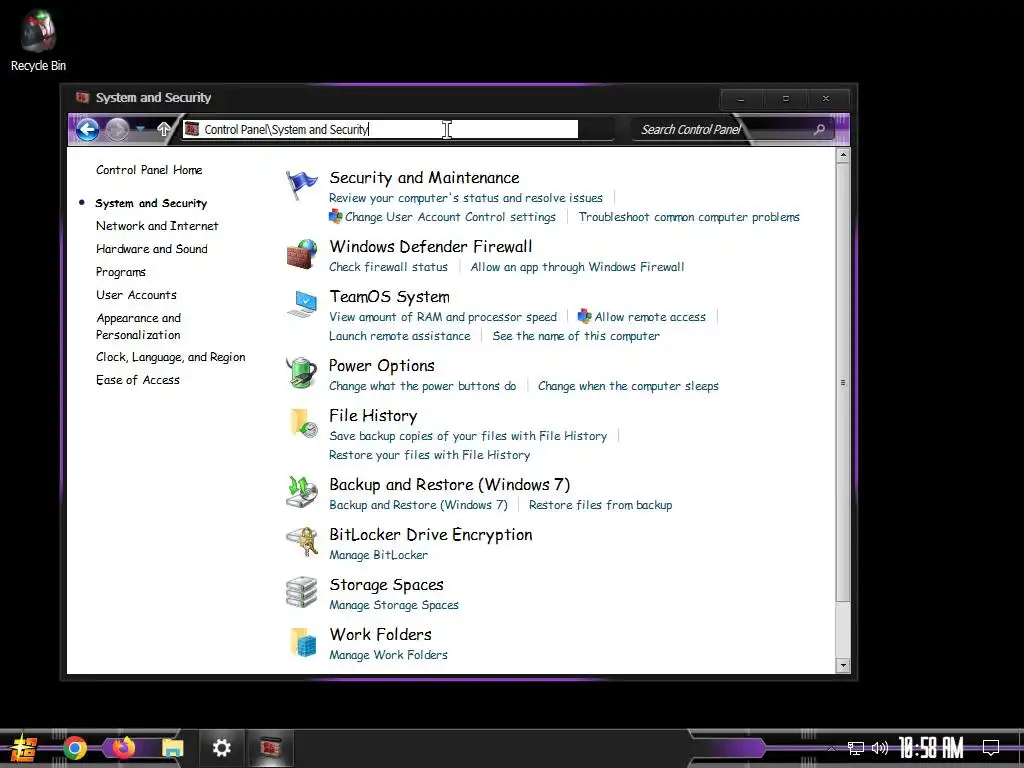
Task: Click Manage Storage Spaces link
Action: [x=394, y=605]
